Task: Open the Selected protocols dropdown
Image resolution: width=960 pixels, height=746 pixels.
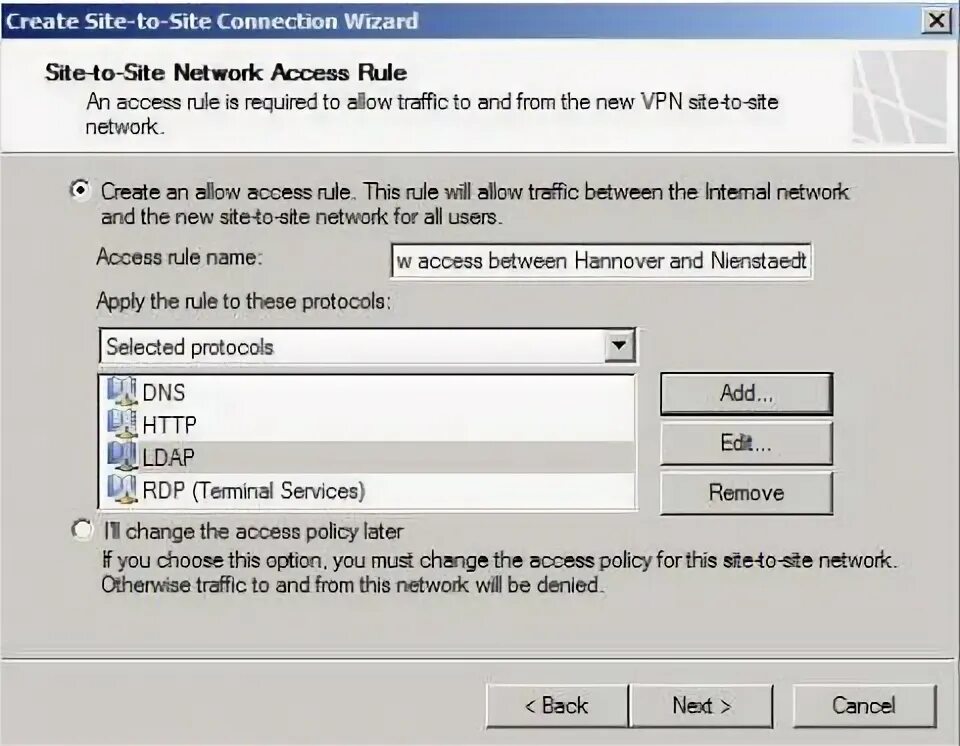Action: point(623,345)
